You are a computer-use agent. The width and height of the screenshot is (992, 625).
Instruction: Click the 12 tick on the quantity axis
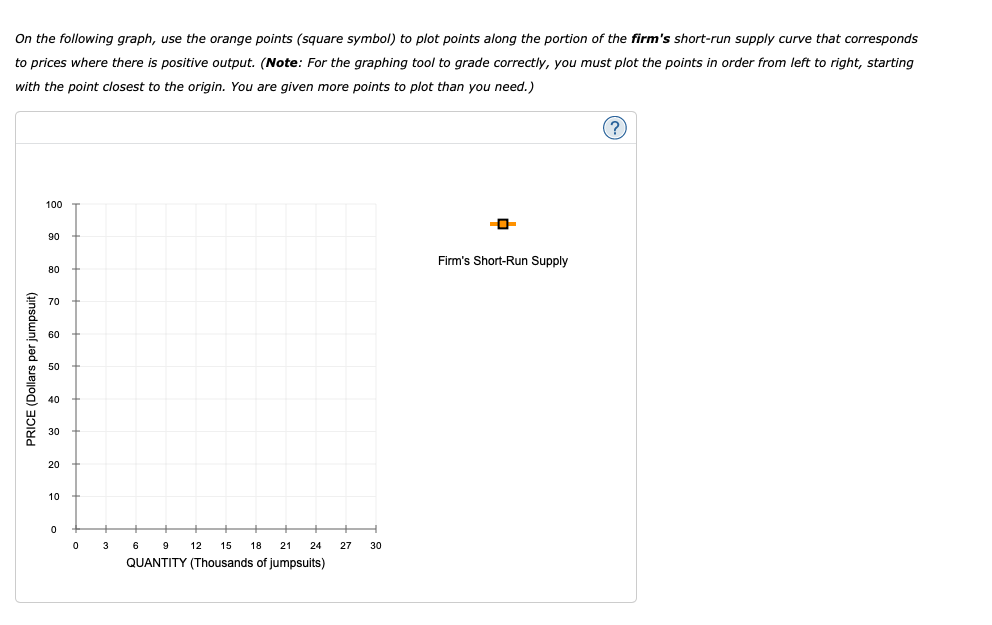pyautogui.click(x=195, y=546)
